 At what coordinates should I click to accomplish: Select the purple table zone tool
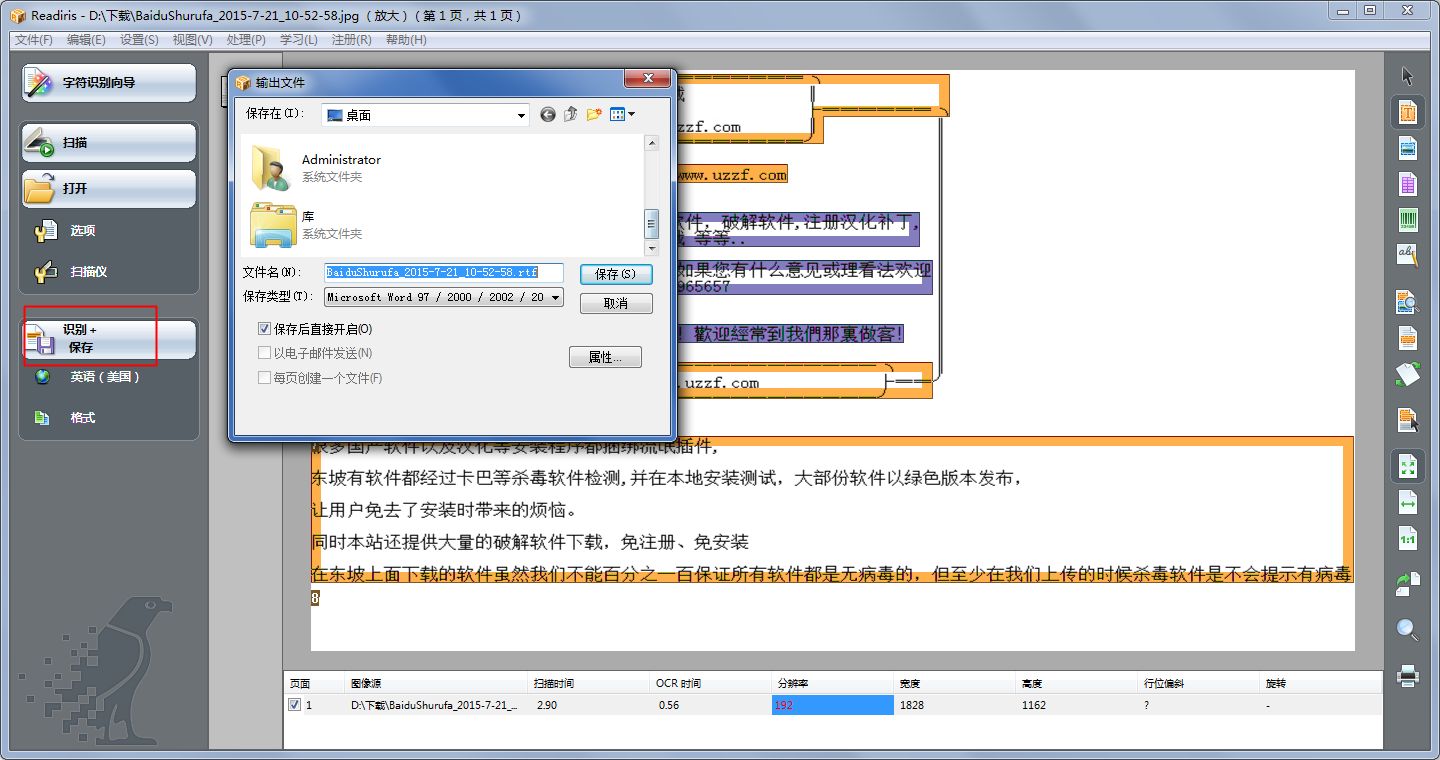(x=1408, y=184)
